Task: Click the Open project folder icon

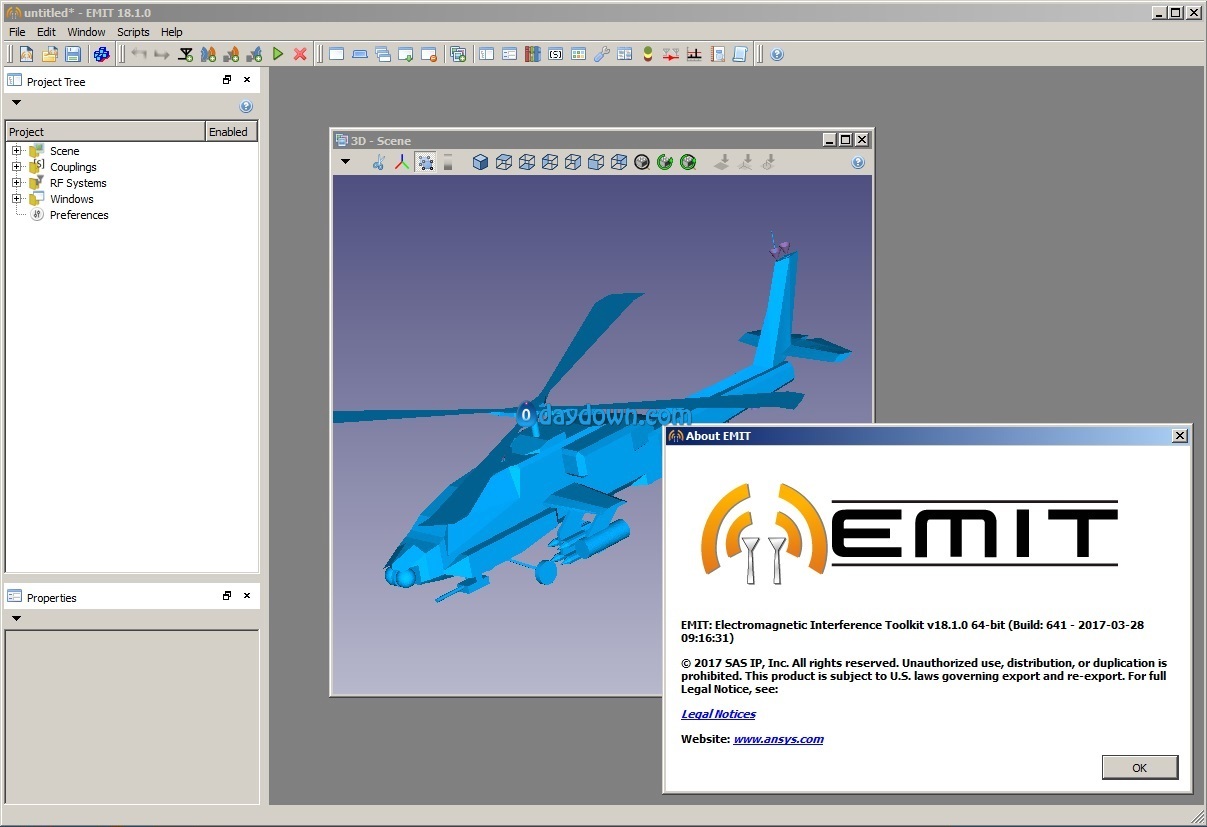Action: [49, 54]
